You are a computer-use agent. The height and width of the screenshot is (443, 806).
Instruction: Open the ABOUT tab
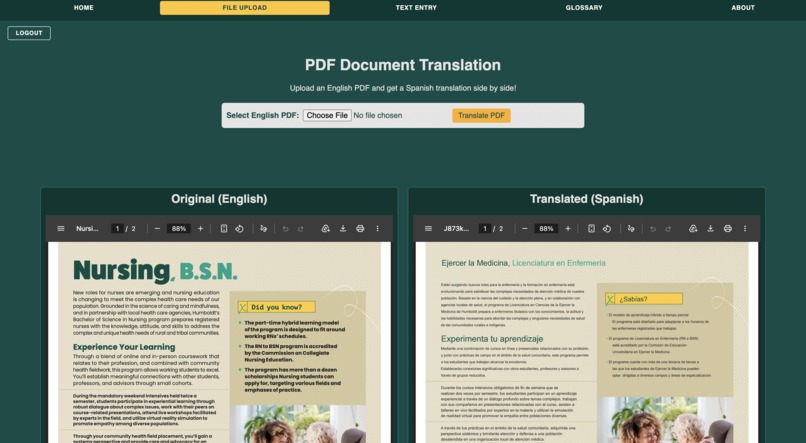click(743, 8)
